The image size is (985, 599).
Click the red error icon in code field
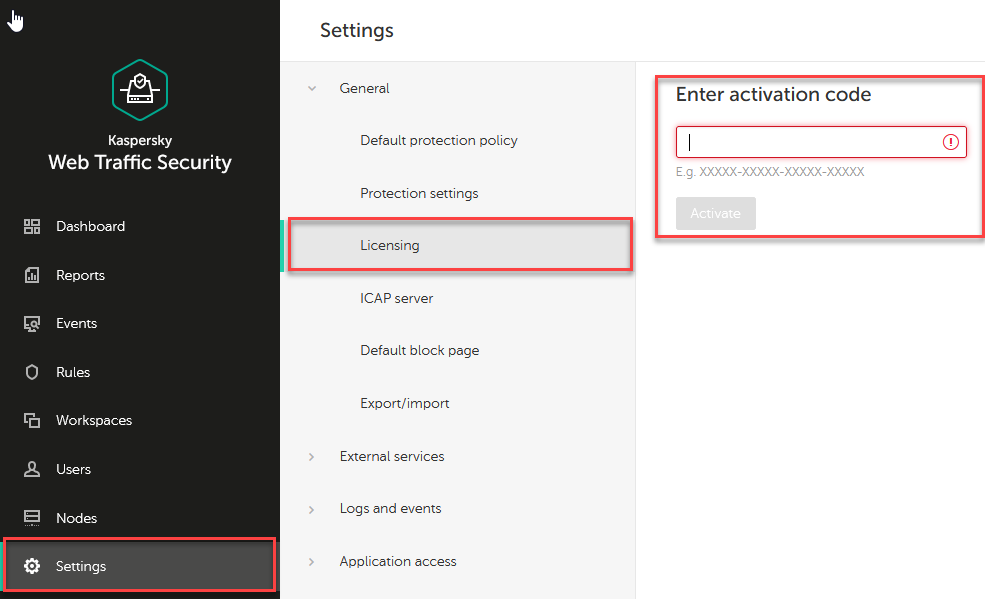click(950, 143)
